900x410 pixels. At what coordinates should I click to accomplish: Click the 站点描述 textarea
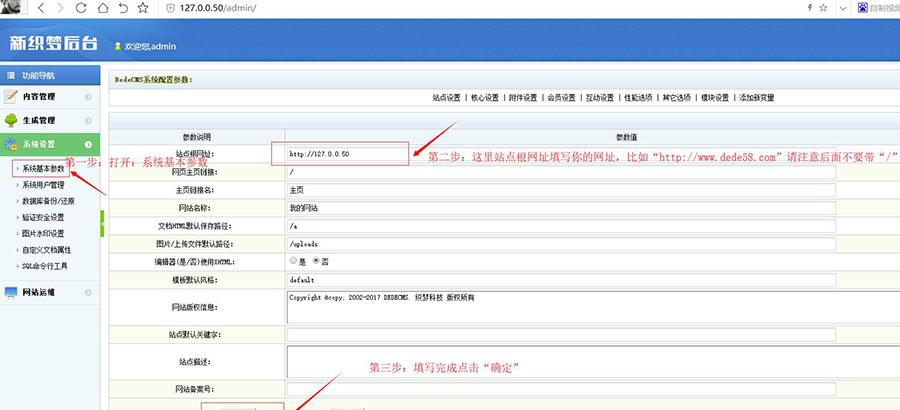click(x=593, y=362)
